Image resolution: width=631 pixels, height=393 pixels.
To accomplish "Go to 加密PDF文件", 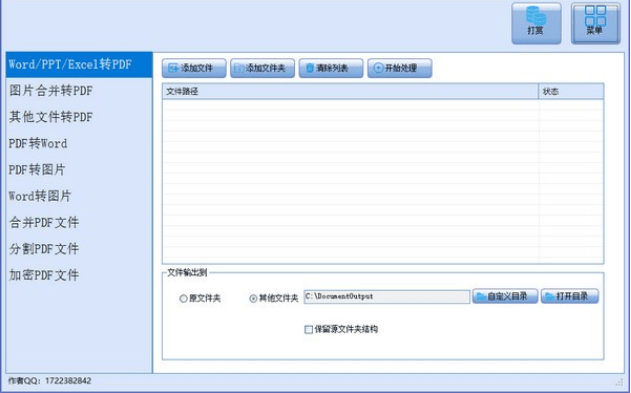I will coord(79,275).
